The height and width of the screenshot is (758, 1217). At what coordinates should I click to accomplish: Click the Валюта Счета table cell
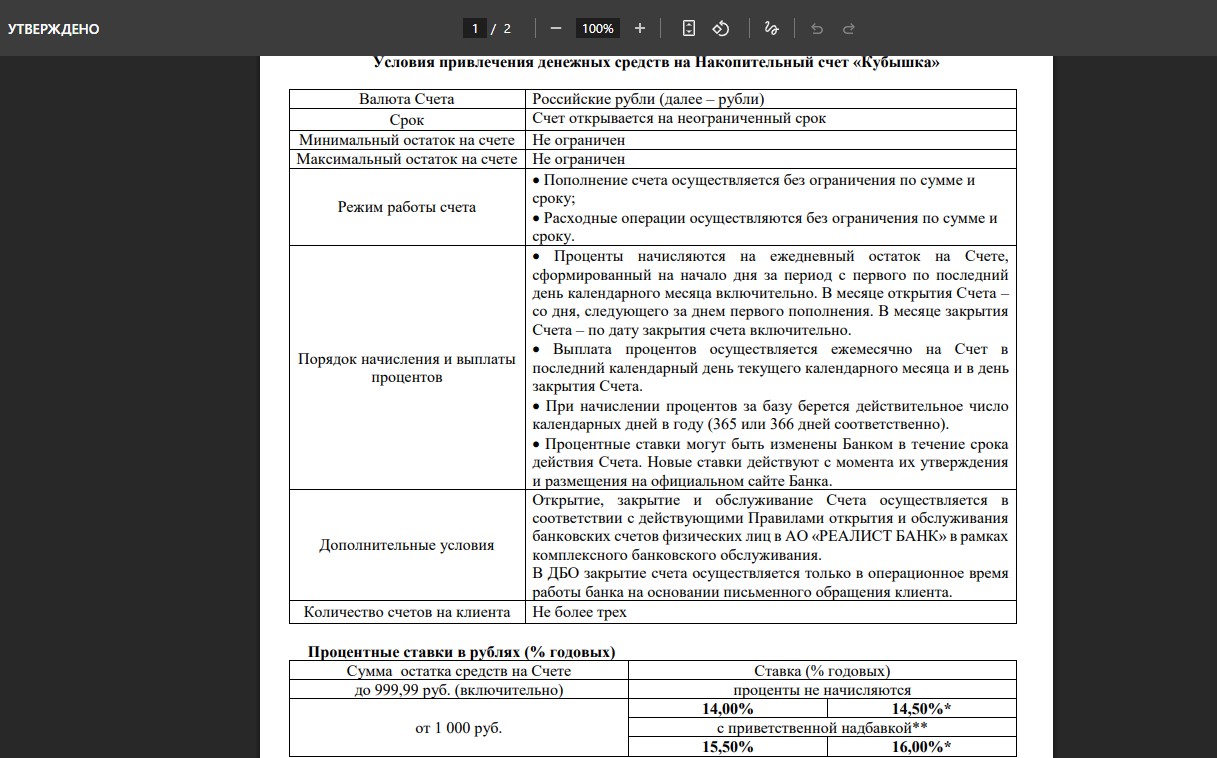pos(406,99)
